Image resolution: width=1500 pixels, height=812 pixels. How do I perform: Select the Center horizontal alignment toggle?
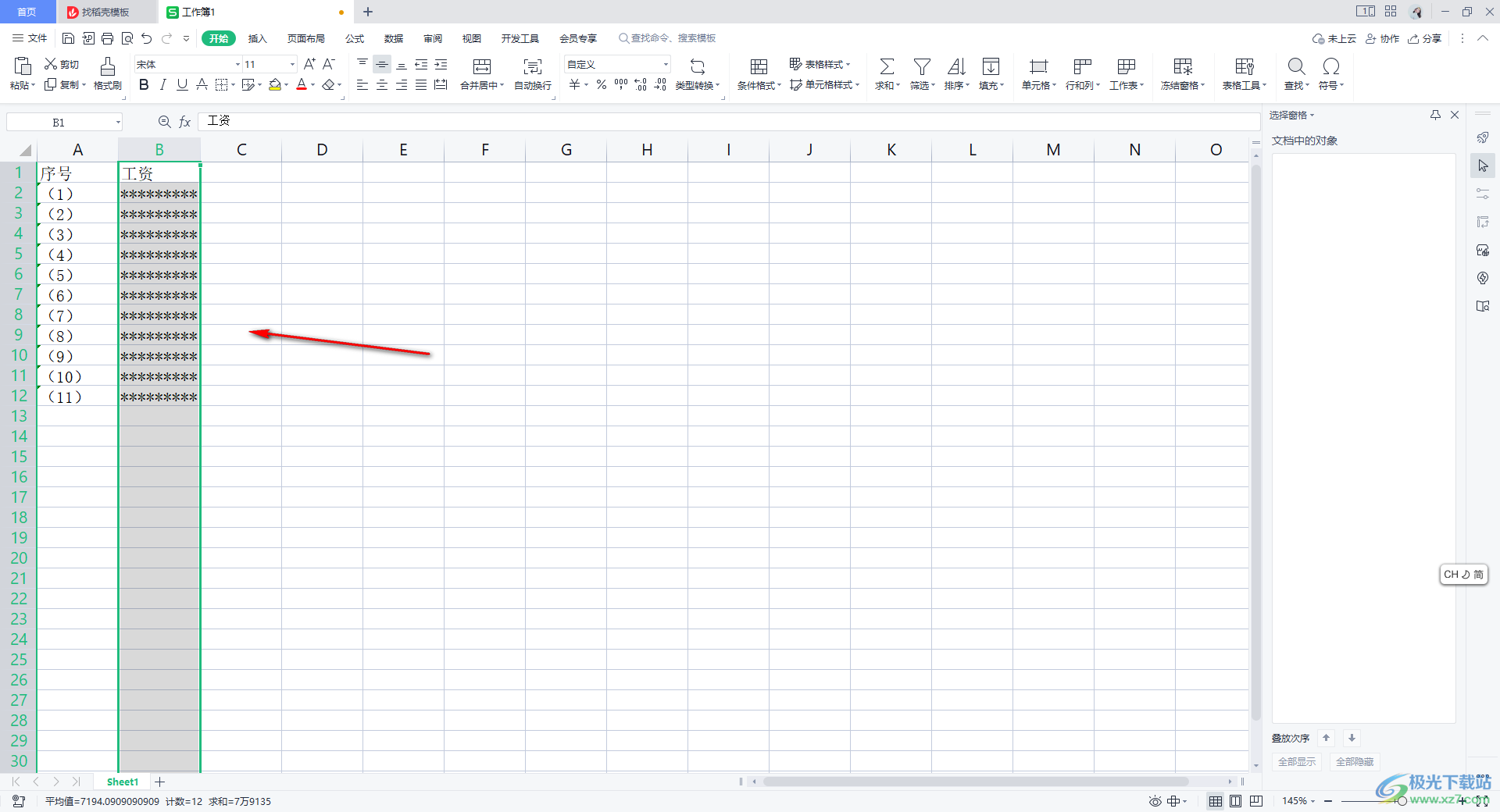pos(382,84)
